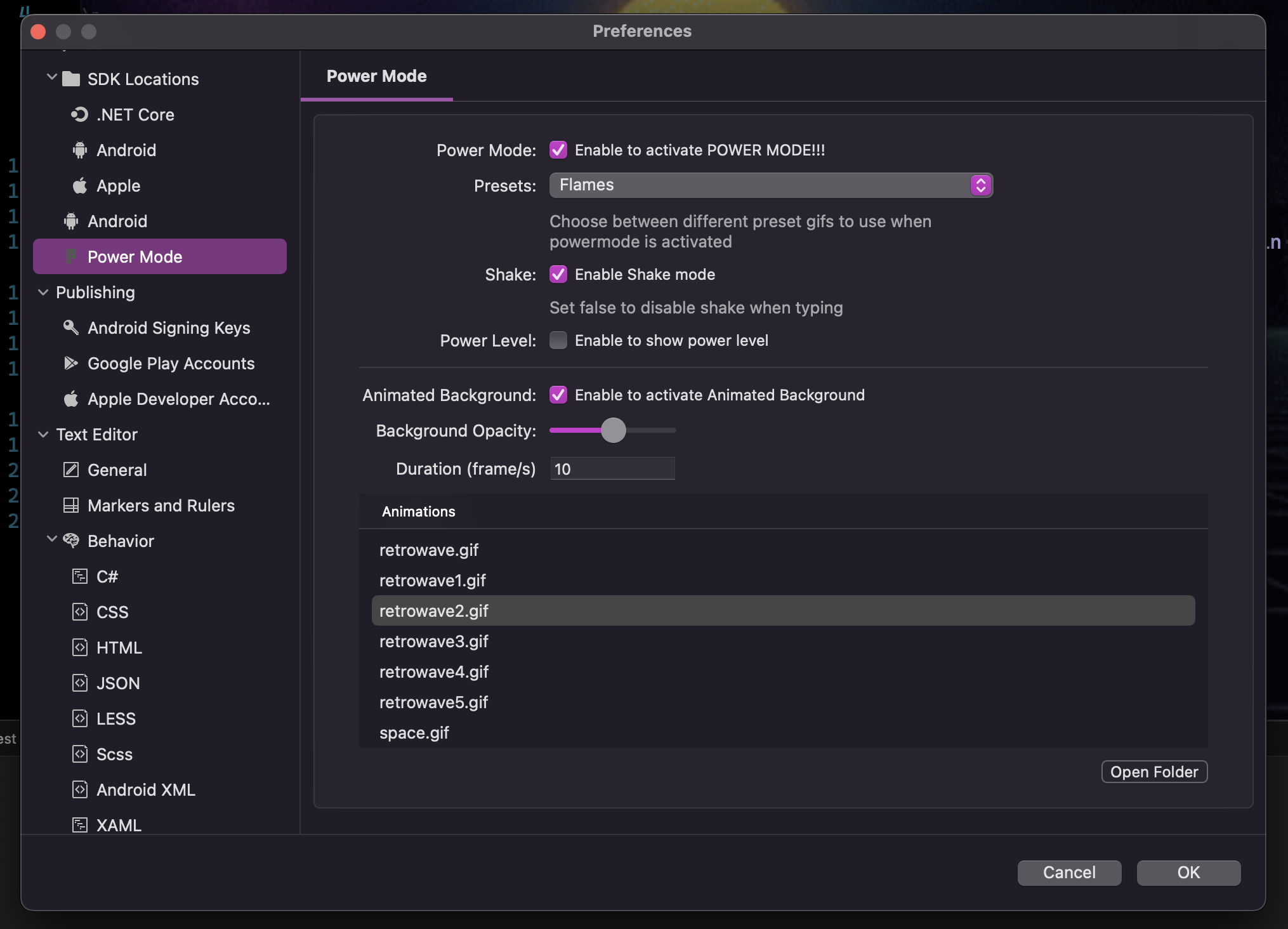The height and width of the screenshot is (929, 1288).
Task: Select retrowave4.gif animation
Action: (x=783, y=672)
